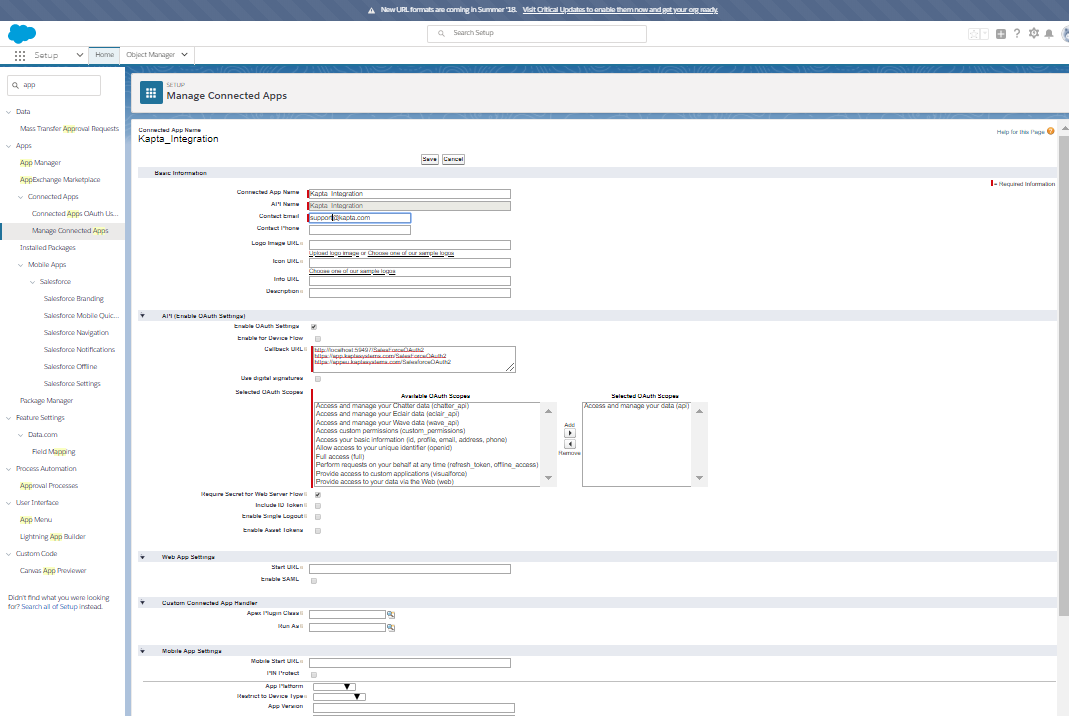The width and height of the screenshot is (1069, 716).
Task: Open the notifications bell
Action: [x=1049, y=33]
